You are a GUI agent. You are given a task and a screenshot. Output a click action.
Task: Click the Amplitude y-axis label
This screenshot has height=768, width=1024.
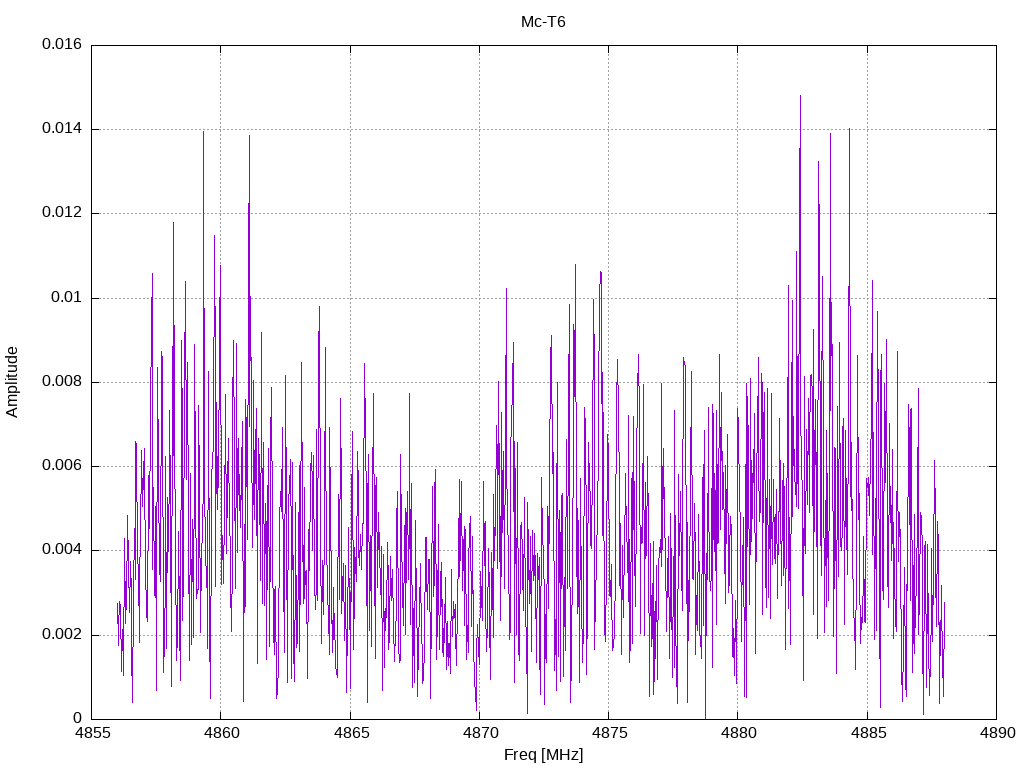point(12,382)
